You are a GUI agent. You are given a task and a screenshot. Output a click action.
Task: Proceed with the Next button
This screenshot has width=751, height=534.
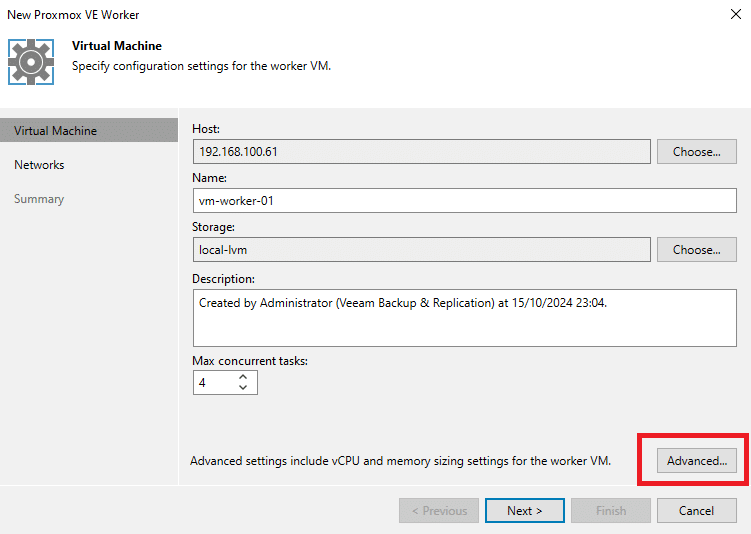(x=524, y=511)
